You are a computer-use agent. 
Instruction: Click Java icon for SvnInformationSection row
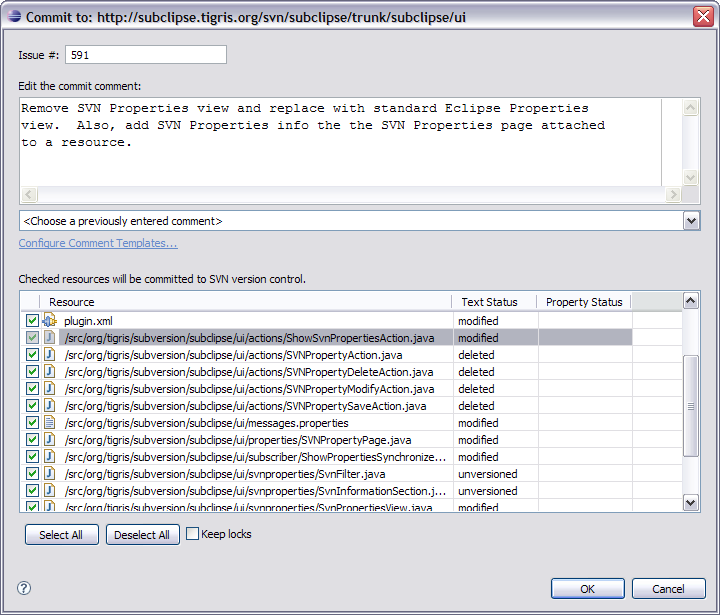click(50, 491)
